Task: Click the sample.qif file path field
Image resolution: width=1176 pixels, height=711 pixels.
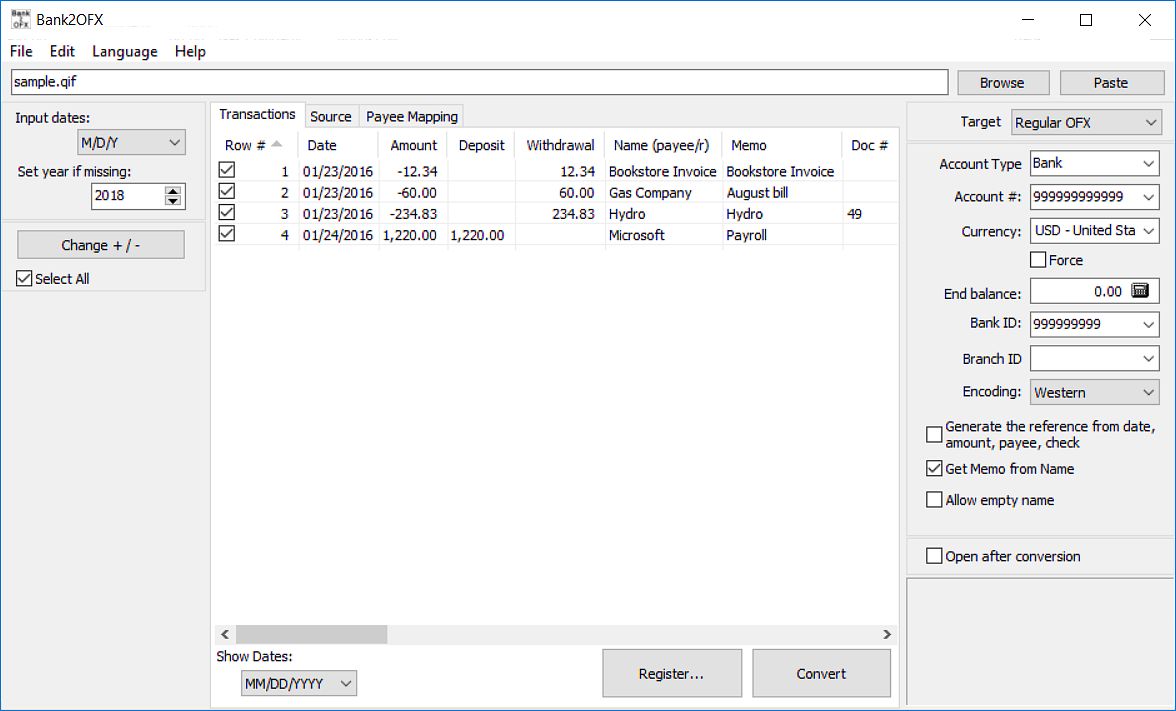Action: tap(479, 82)
